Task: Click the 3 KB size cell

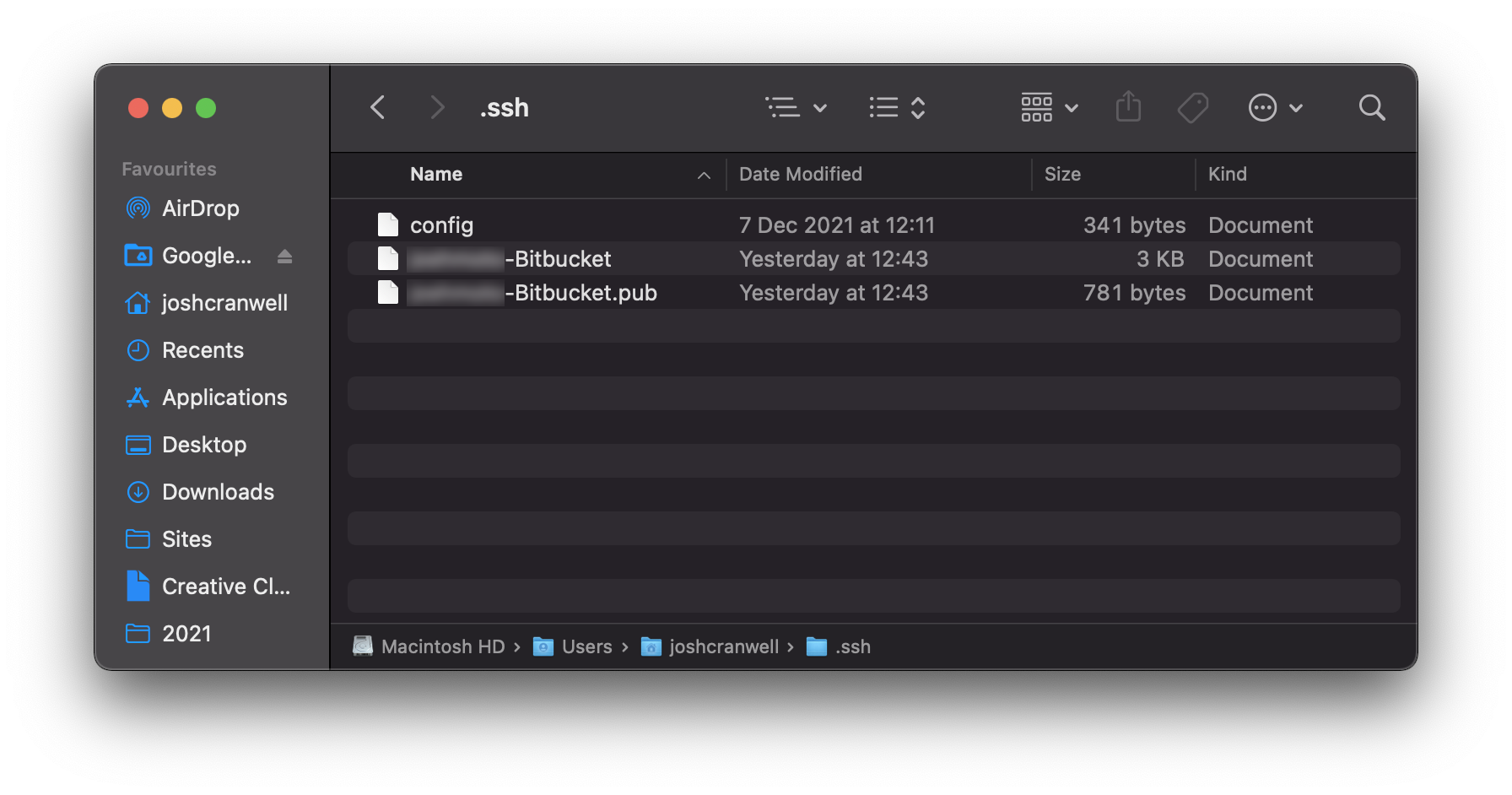Action: click(x=1159, y=259)
